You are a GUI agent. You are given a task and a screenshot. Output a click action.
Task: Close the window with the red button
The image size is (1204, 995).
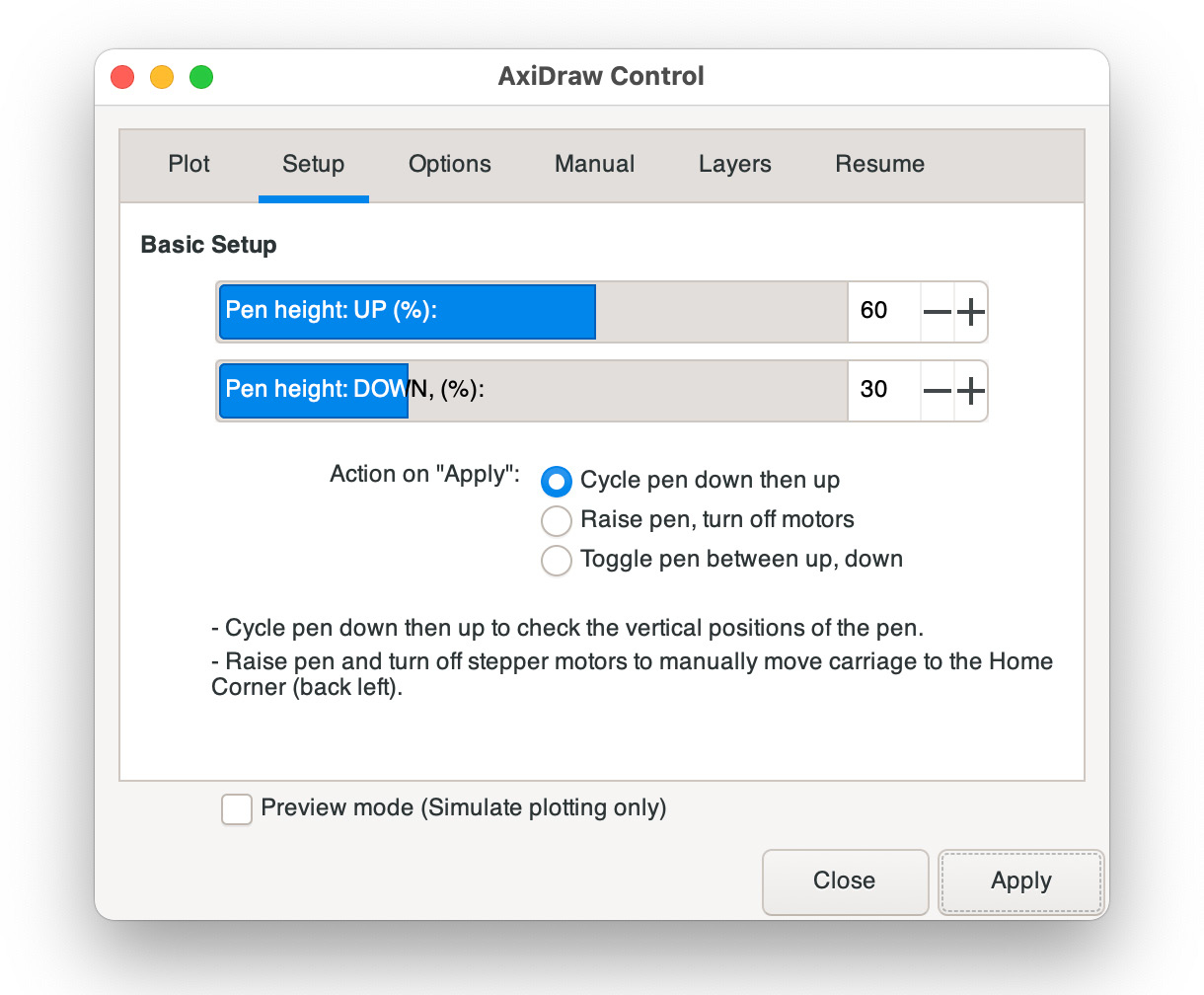pyautogui.click(x=122, y=77)
